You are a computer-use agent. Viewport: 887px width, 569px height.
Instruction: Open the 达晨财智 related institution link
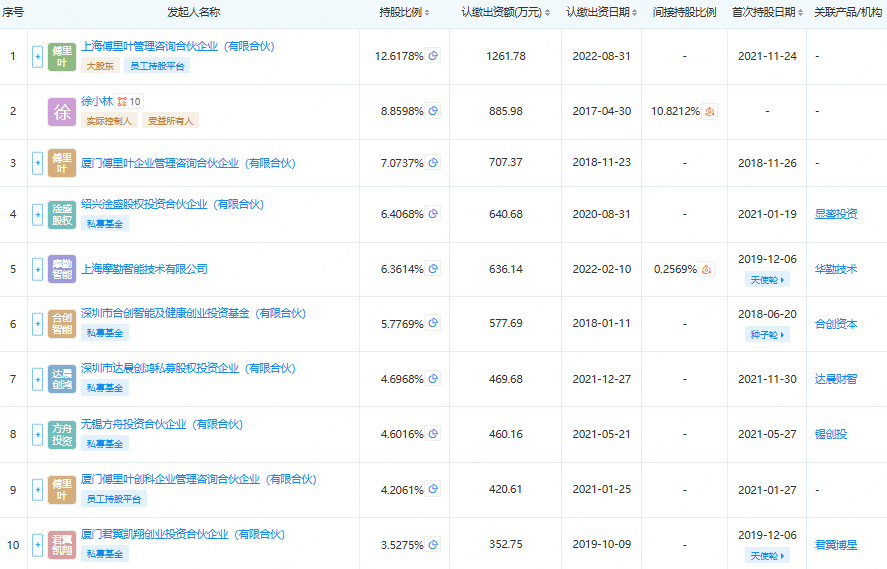836,379
